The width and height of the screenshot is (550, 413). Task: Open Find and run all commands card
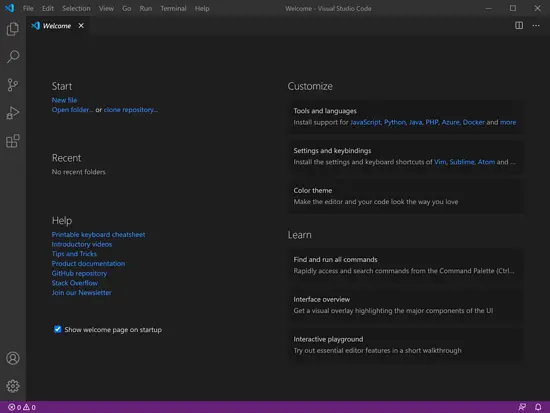406,265
